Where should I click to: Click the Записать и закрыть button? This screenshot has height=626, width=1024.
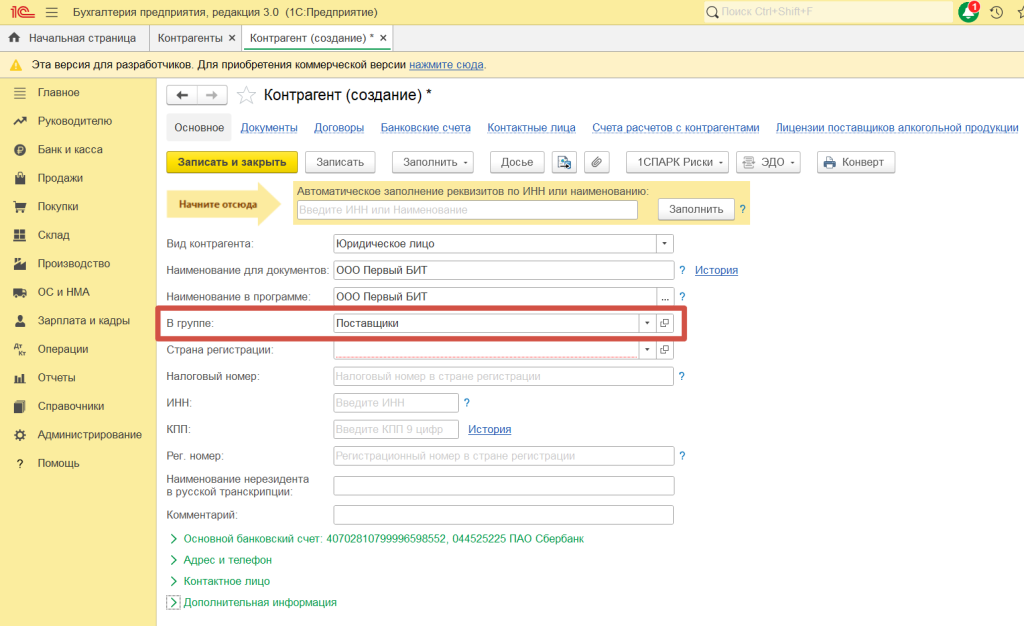tap(232, 162)
